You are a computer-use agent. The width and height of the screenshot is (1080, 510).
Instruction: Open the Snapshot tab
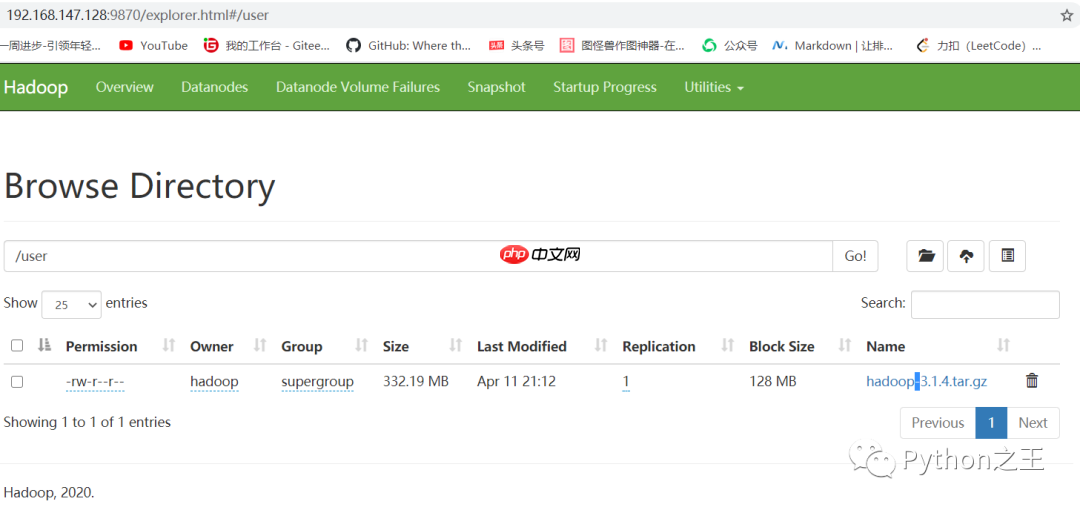click(x=496, y=88)
